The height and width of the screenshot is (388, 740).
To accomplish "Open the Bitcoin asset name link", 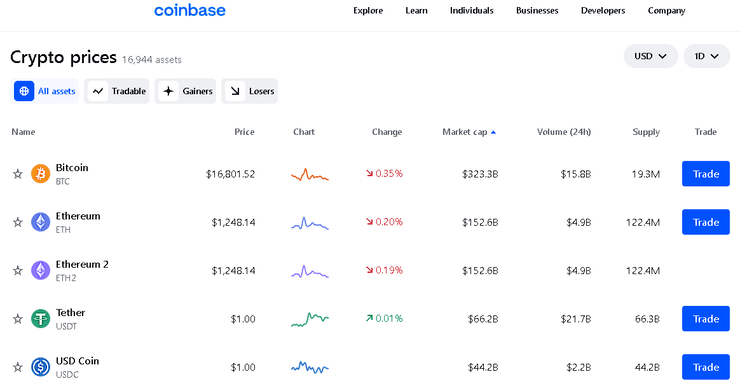I will point(72,168).
